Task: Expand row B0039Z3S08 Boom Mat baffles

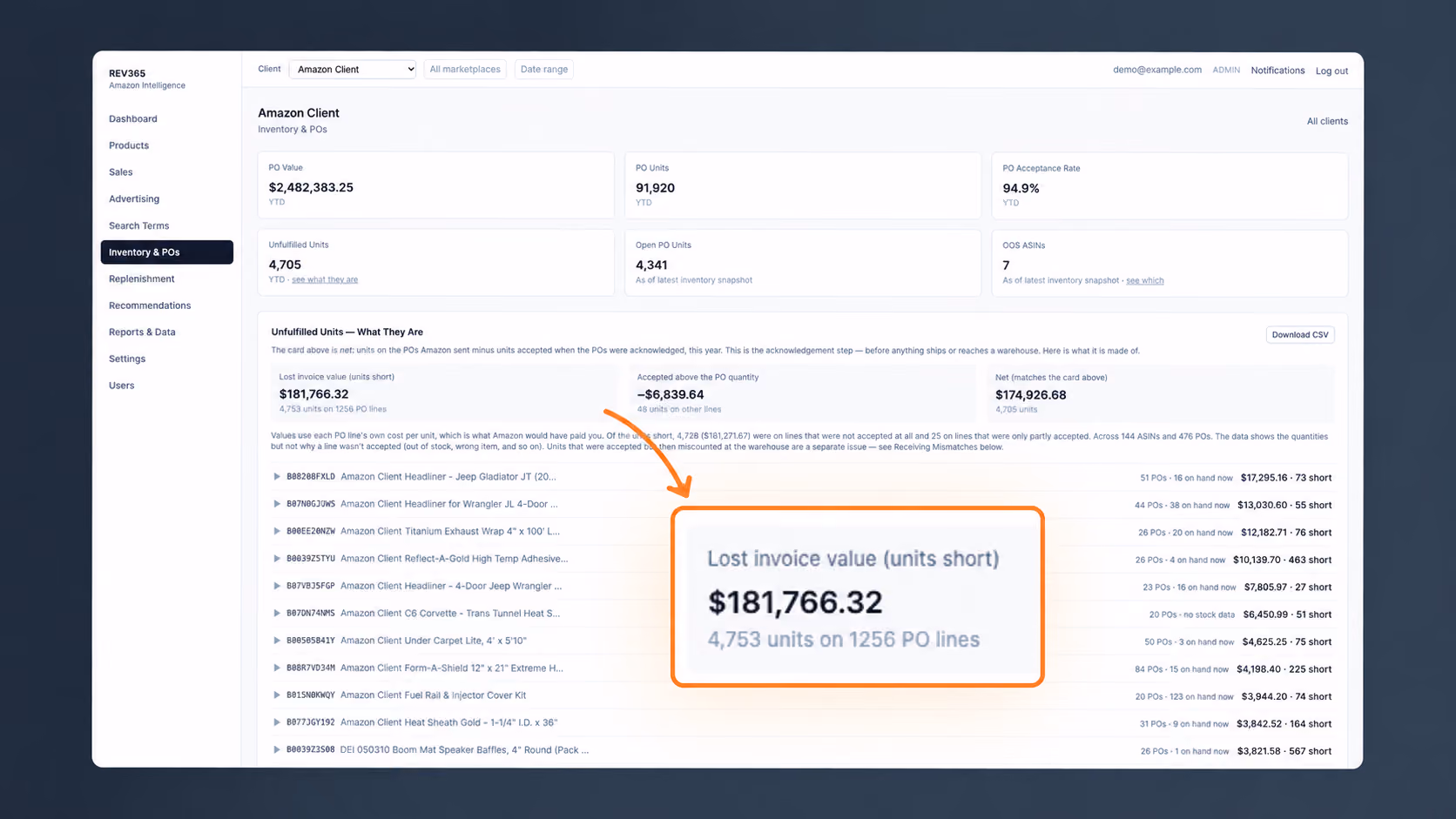Action: point(277,750)
